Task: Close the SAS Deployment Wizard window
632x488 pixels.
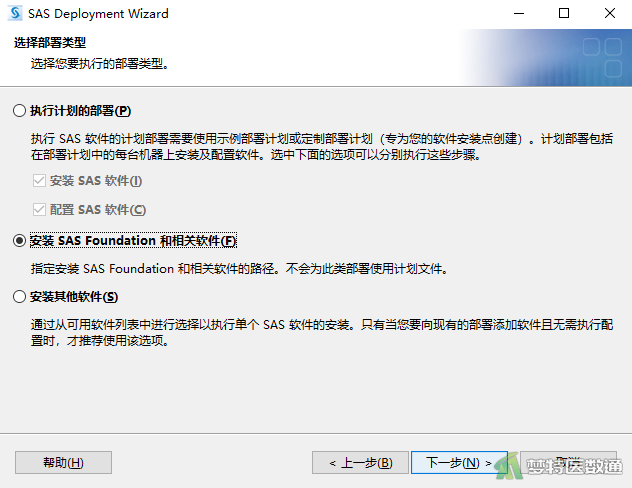Action: [610, 13]
